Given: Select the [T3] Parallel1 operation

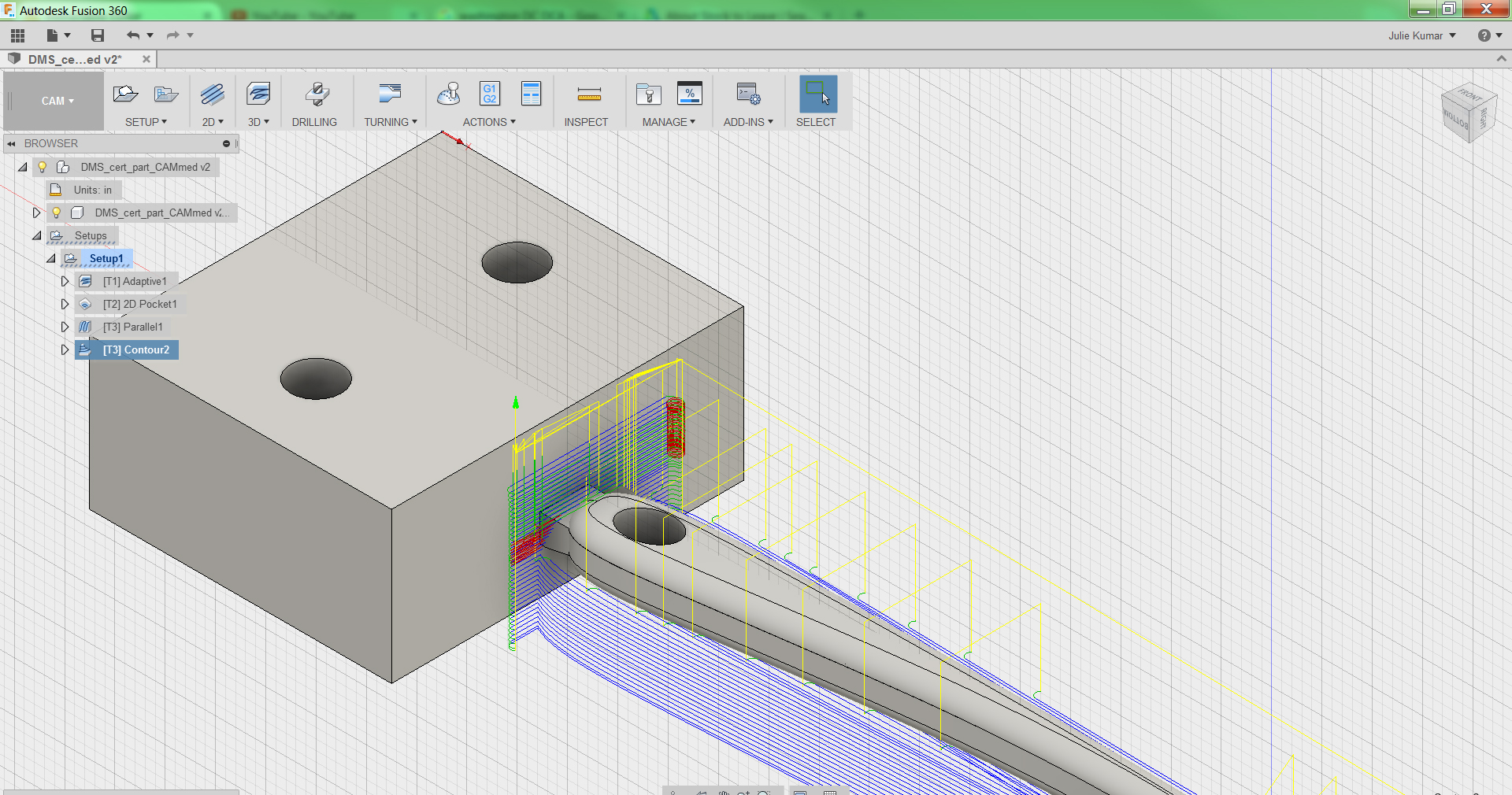Looking at the screenshot, I should (133, 327).
